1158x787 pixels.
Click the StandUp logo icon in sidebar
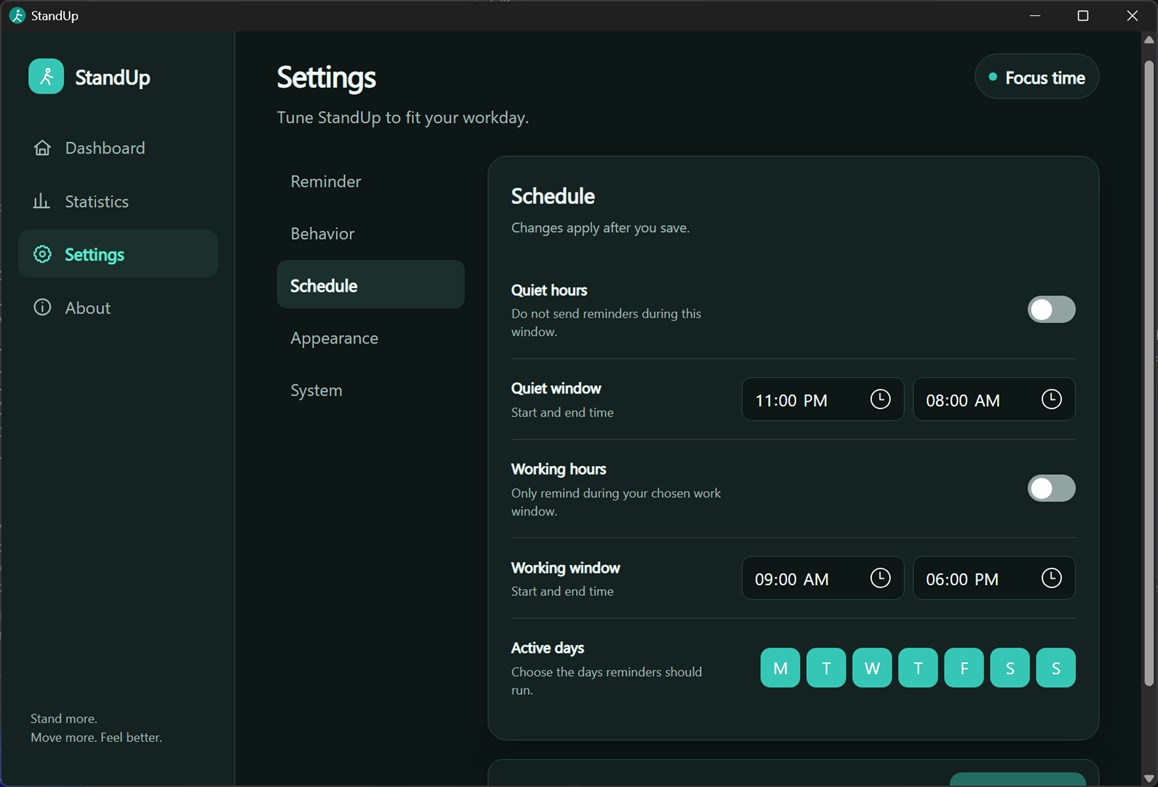[46, 77]
